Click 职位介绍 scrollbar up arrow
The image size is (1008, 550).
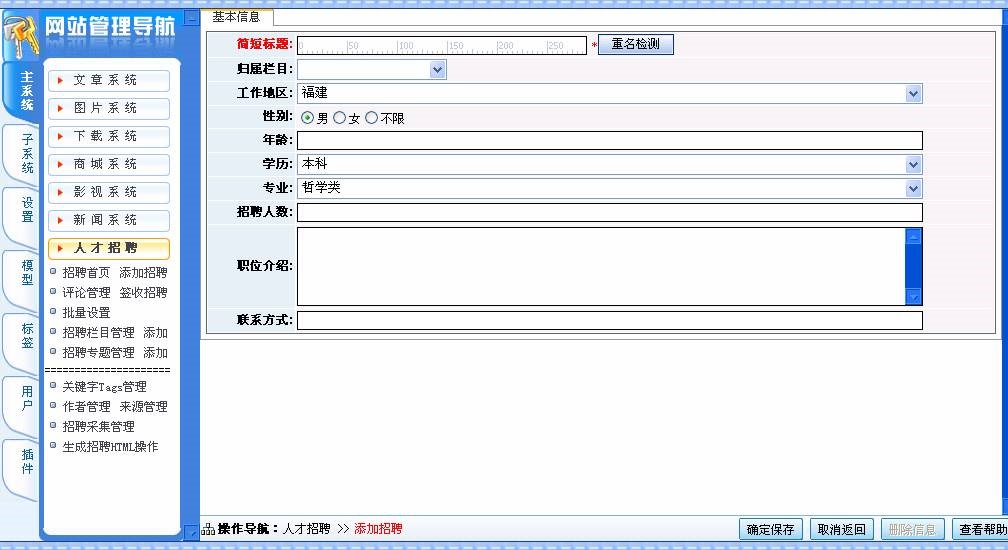(914, 236)
